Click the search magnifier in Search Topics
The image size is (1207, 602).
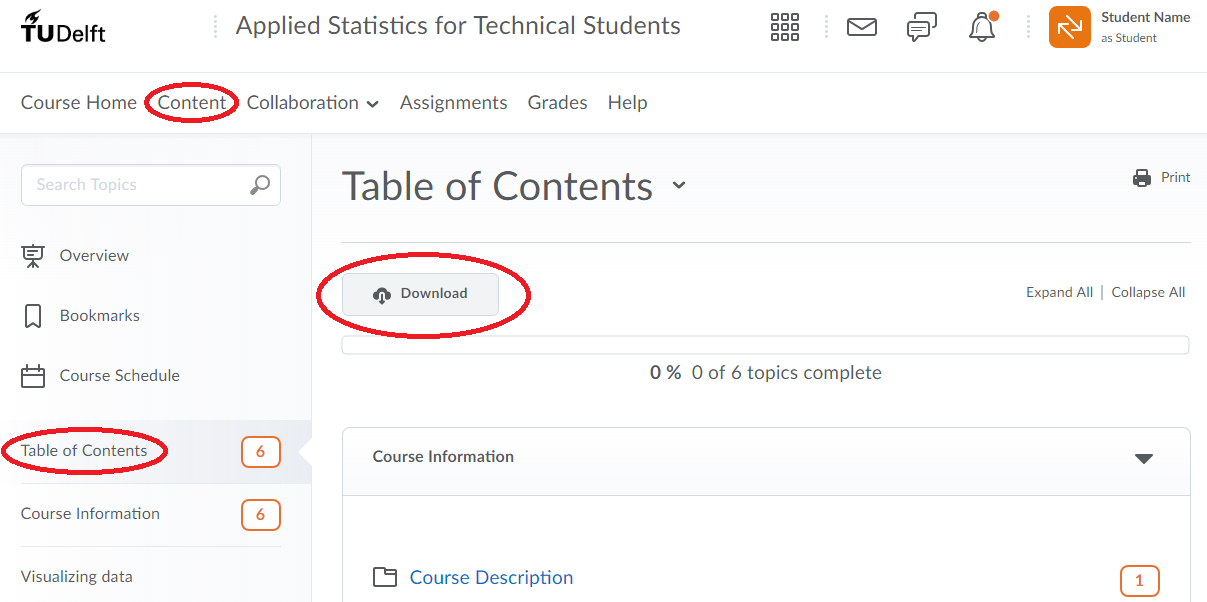click(x=260, y=185)
